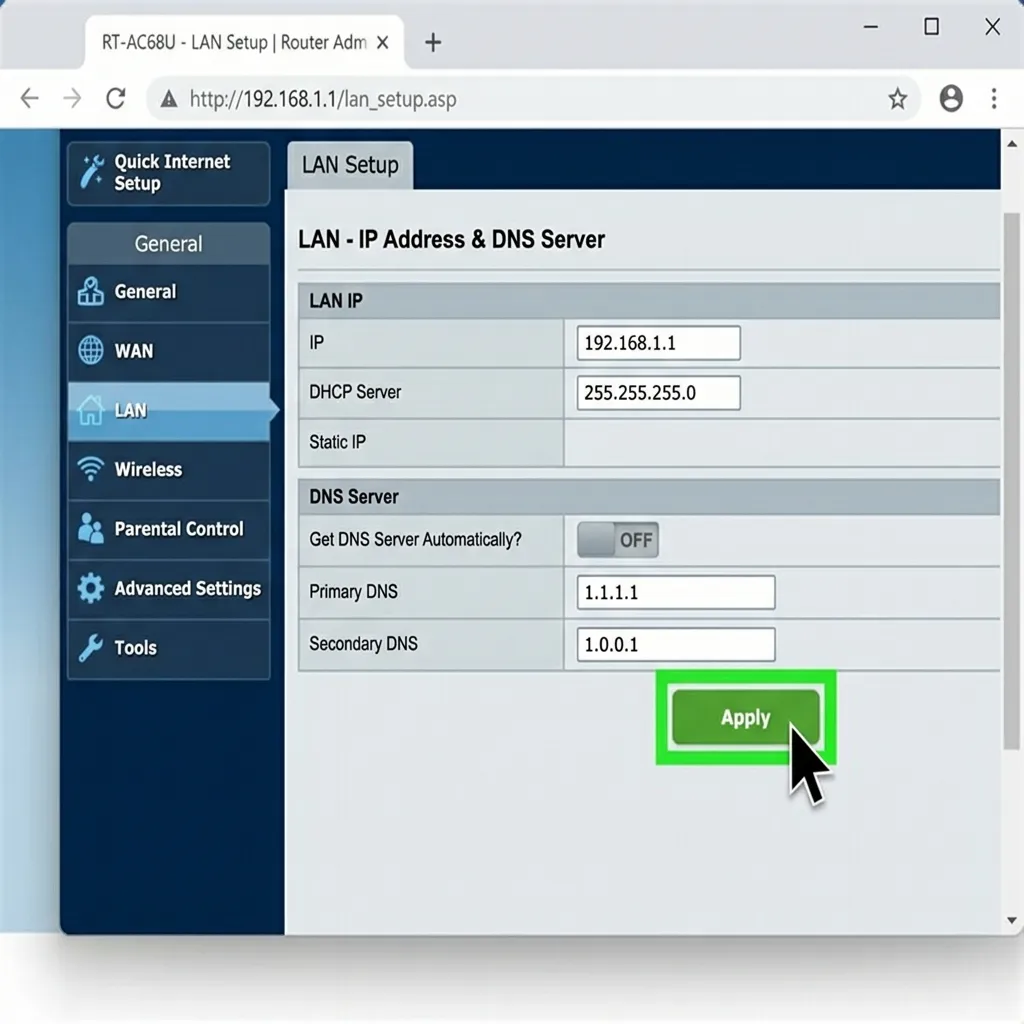Open the Wireless menu item

[x=168, y=470]
